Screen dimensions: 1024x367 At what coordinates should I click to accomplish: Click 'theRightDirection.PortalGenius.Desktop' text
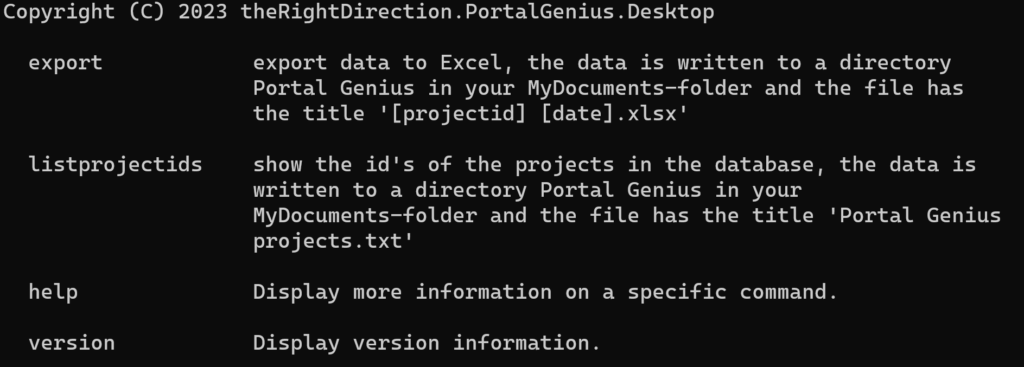(x=477, y=12)
